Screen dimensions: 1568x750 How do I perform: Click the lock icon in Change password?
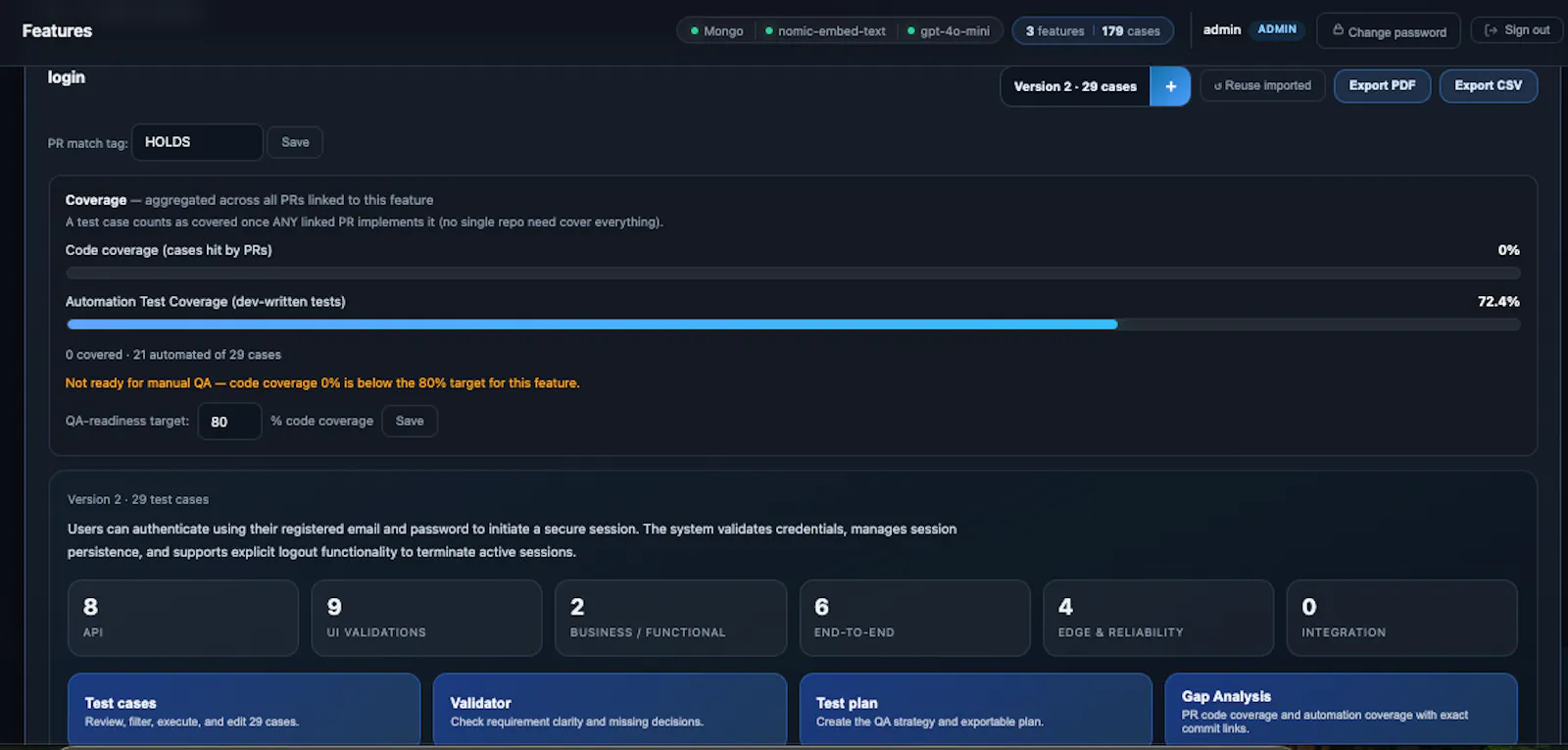click(x=1338, y=30)
